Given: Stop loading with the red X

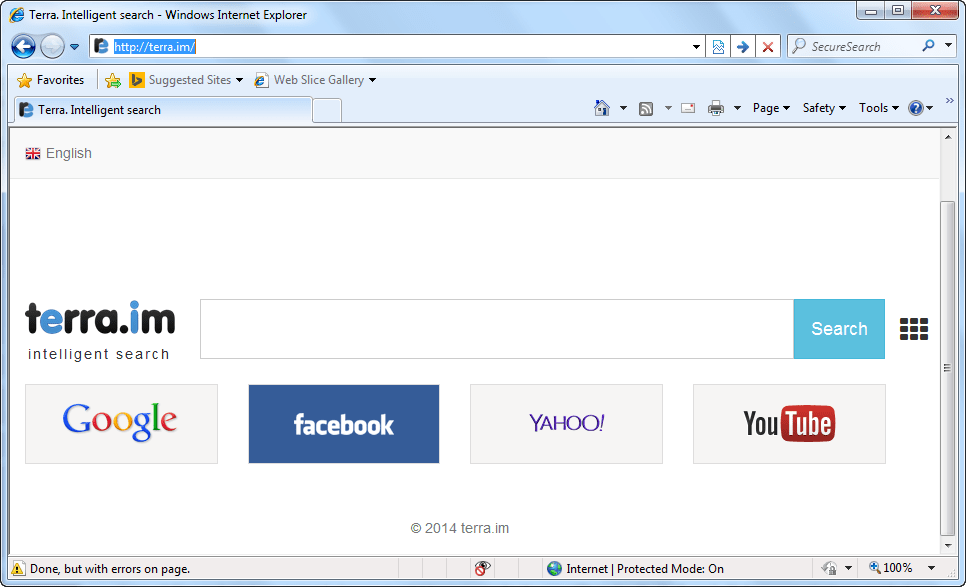Looking at the screenshot, I should 768,47.
